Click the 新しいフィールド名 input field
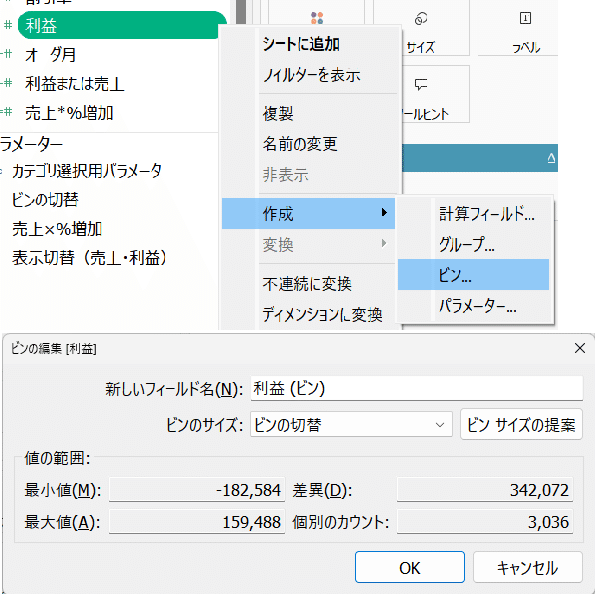This screenshot has height=594, width=595. click(417, 388)
